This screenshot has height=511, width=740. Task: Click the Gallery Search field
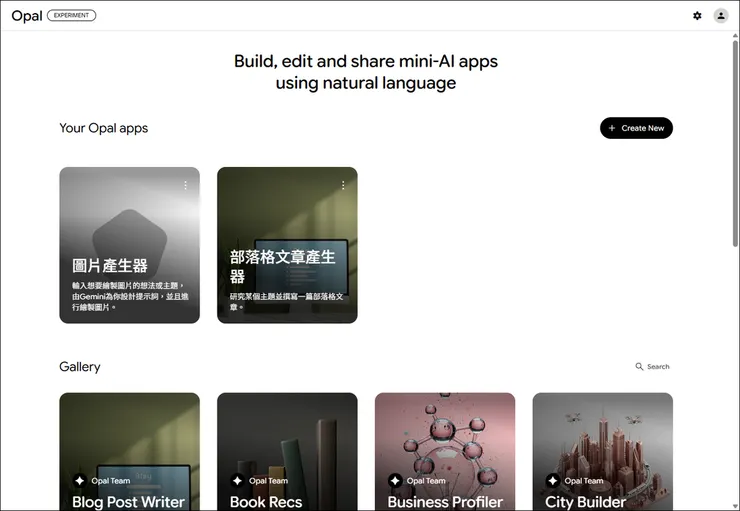(652, 367)
